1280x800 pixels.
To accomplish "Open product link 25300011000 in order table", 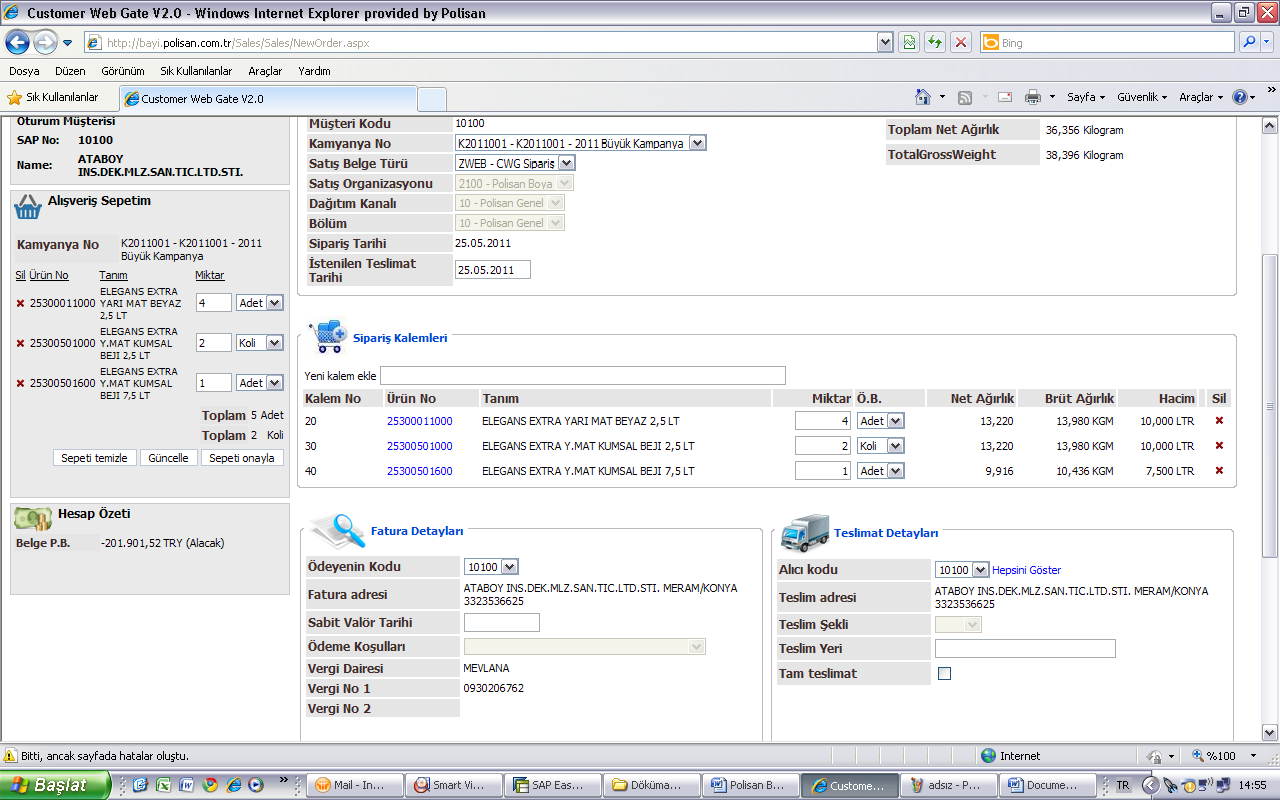I will coord(419,421).
